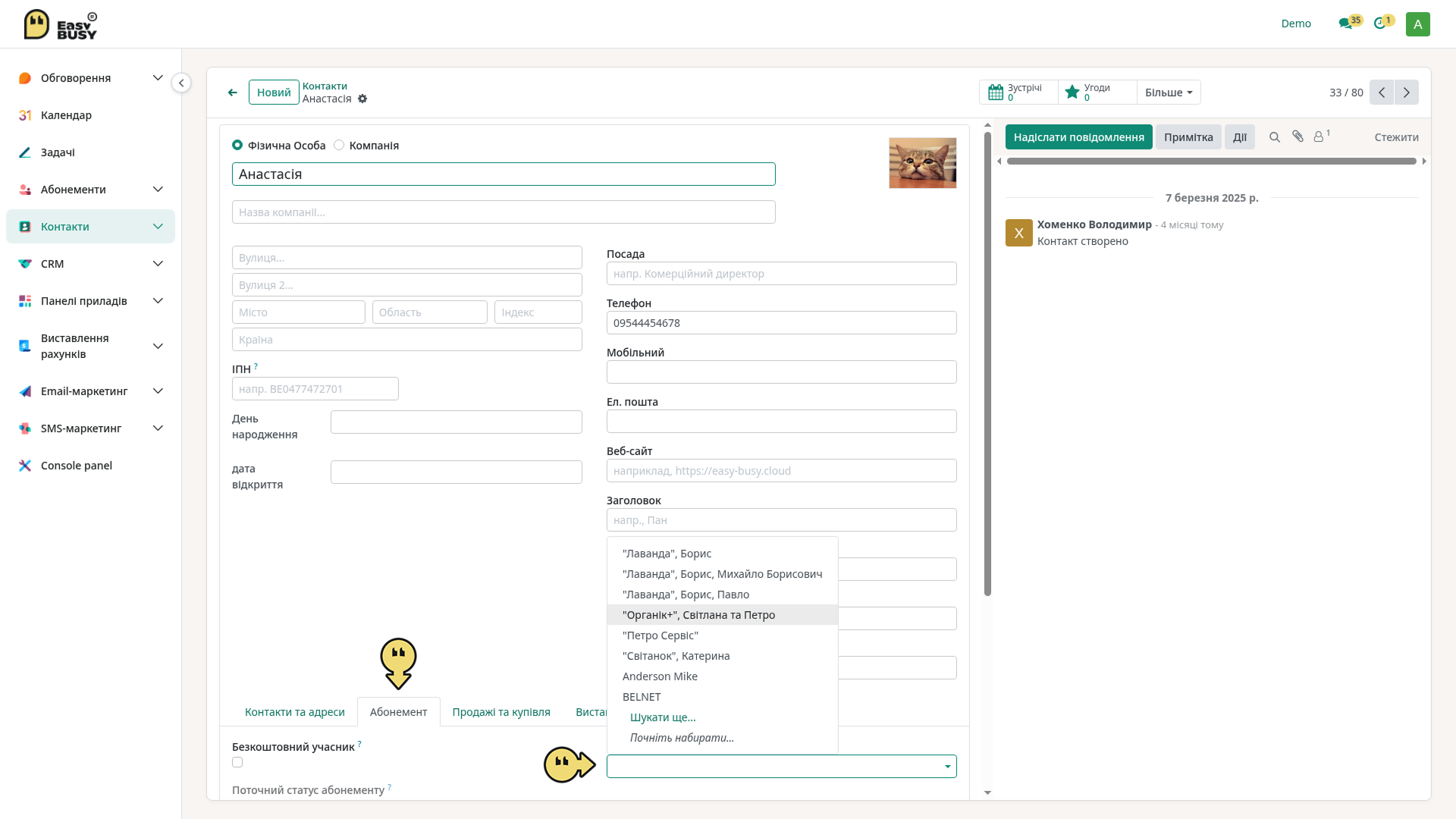
Task: Go to the next record arrow
Action: click(x=1407, y=93)
